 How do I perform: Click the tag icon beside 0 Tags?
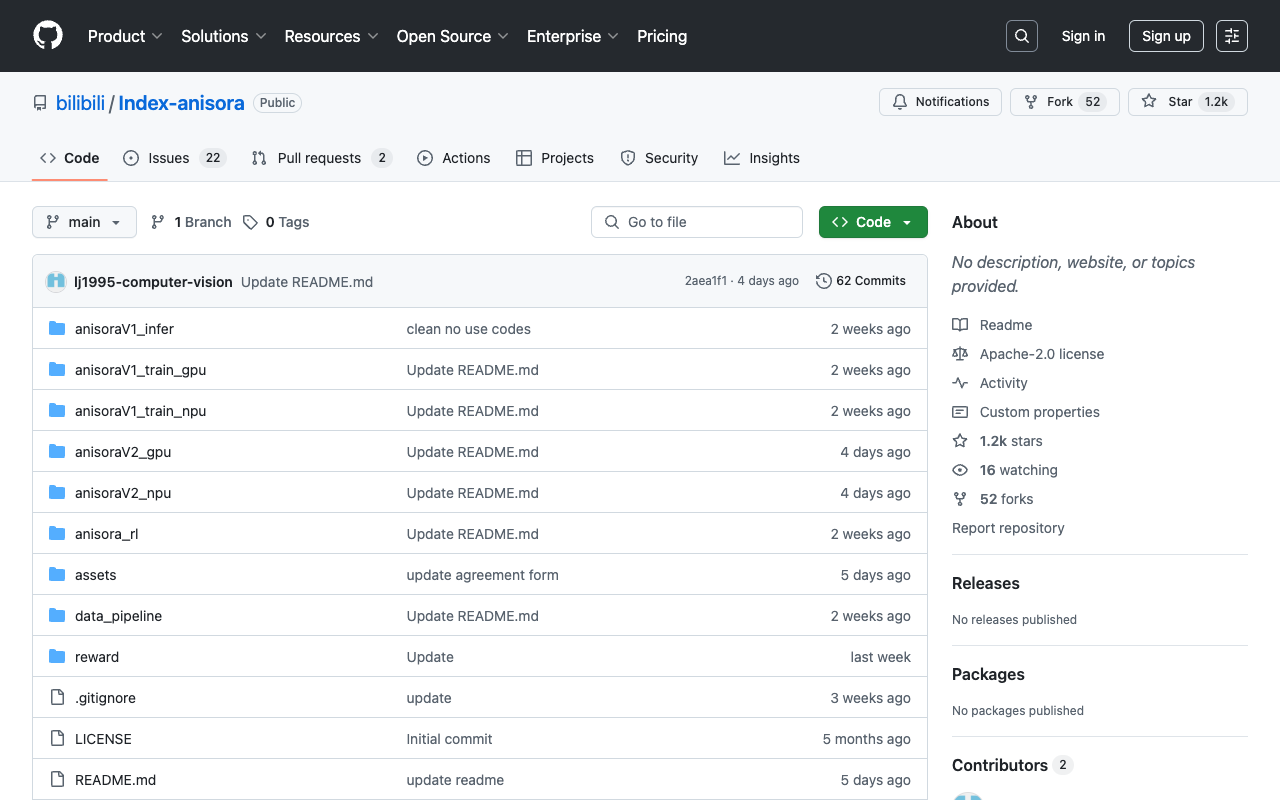pyautogui.click(x=250, y=222)
